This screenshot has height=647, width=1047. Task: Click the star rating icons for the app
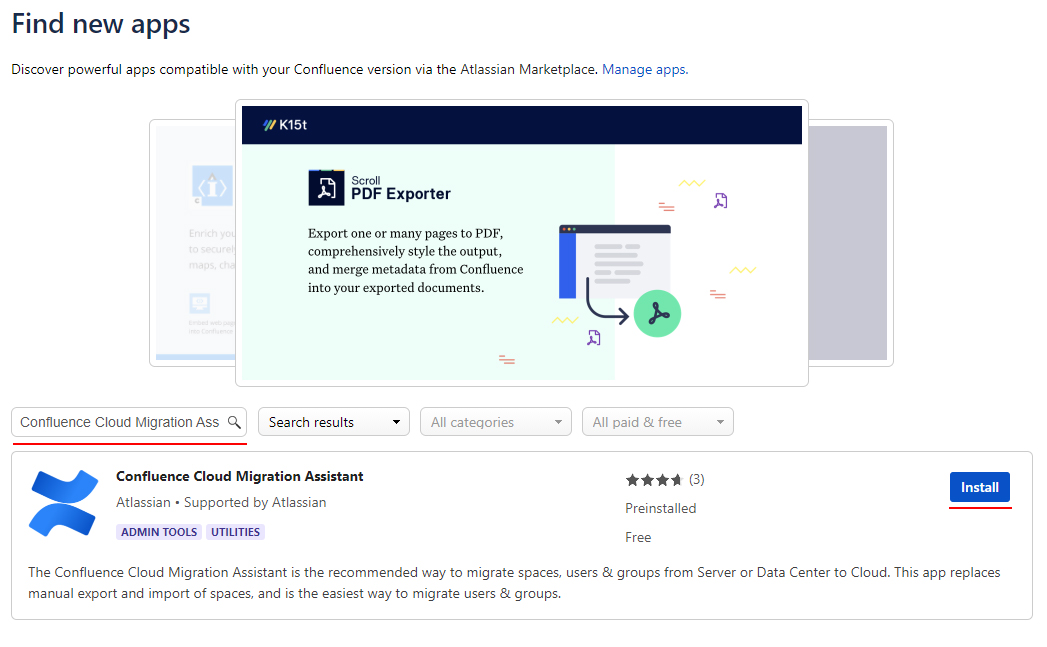click(653, 479)
